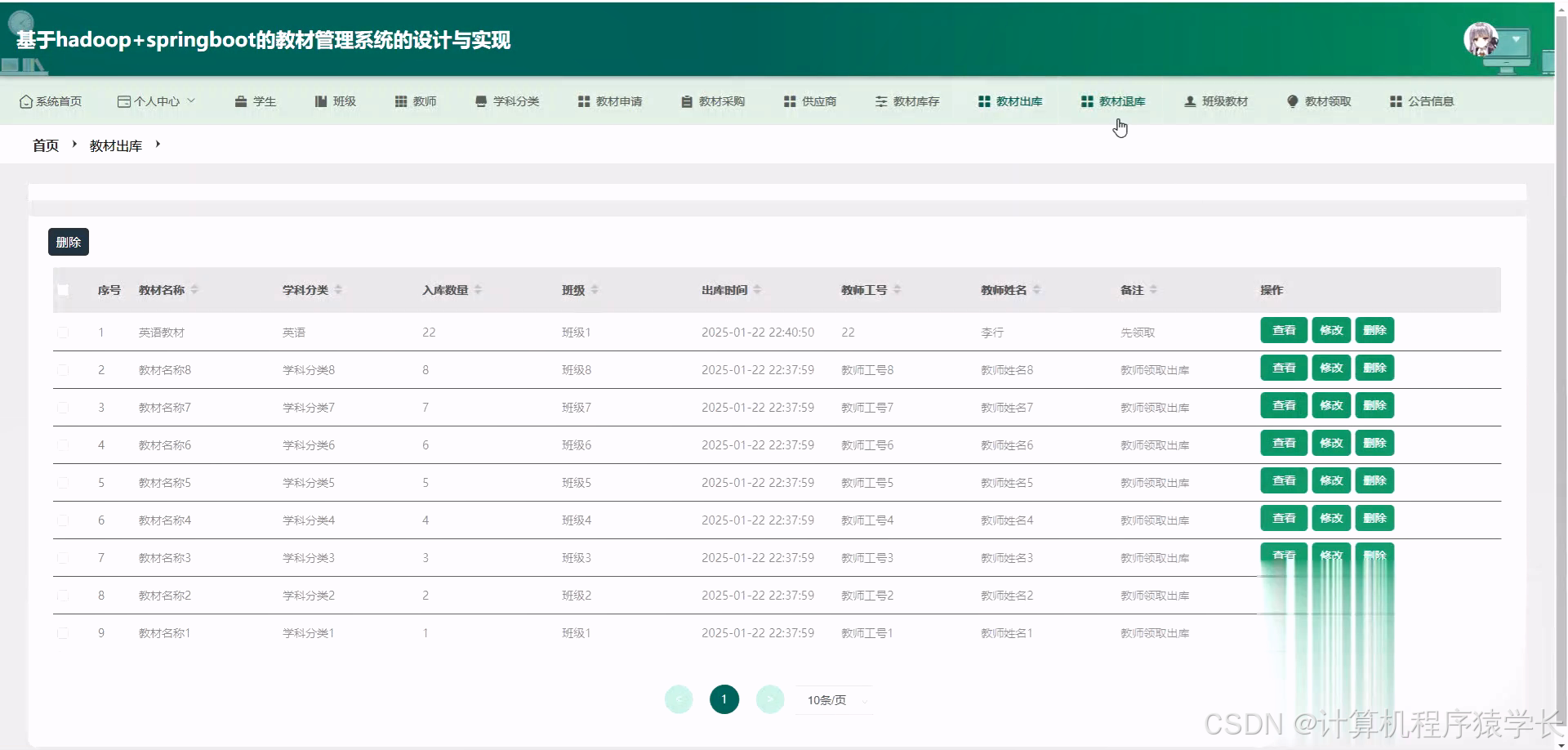Open 教材库存 inventory via its icon
The width and height of the screenshot is (1568, 750).
tap(882, 100)
